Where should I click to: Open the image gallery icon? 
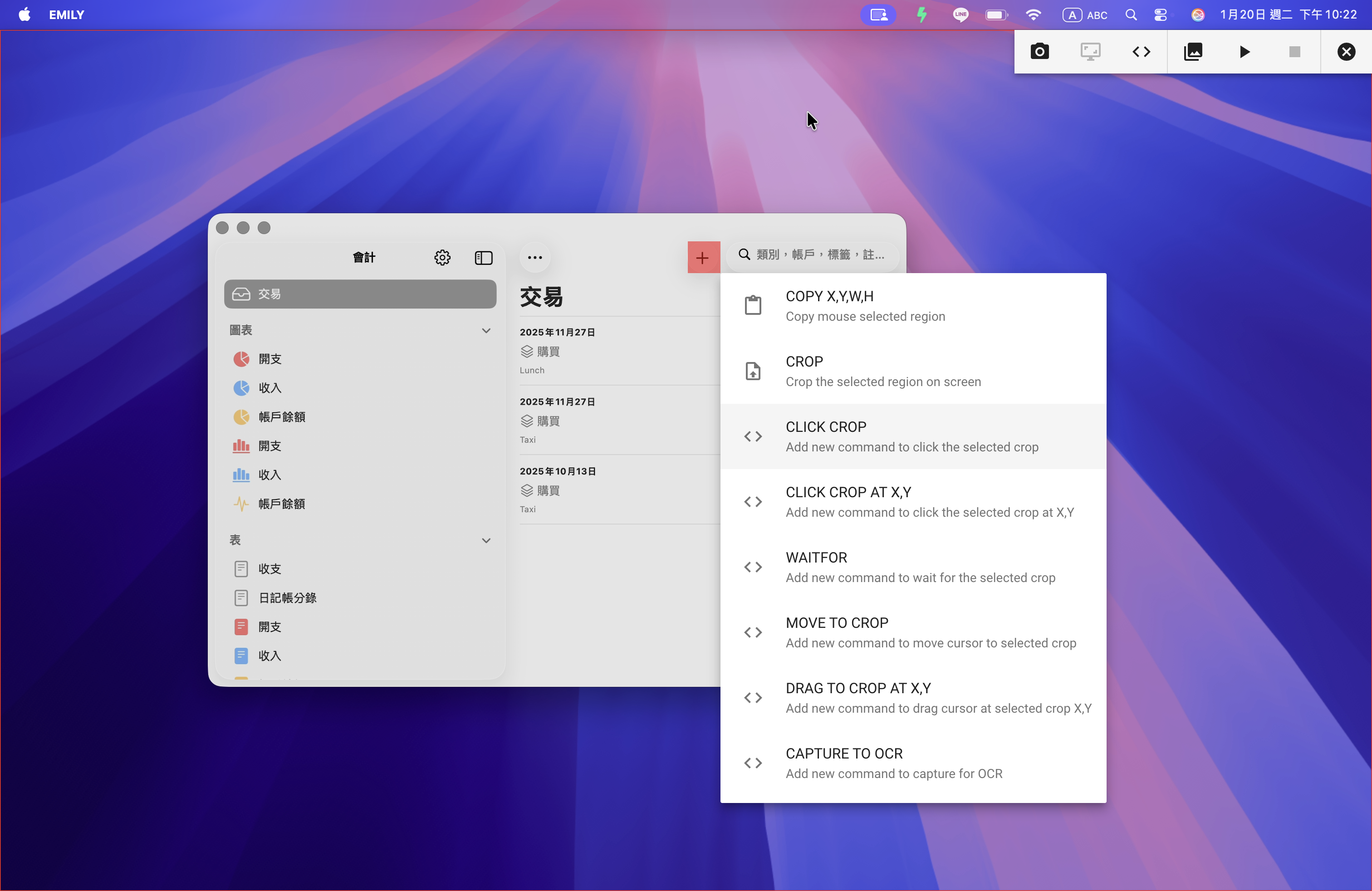tap(1193, 52)
